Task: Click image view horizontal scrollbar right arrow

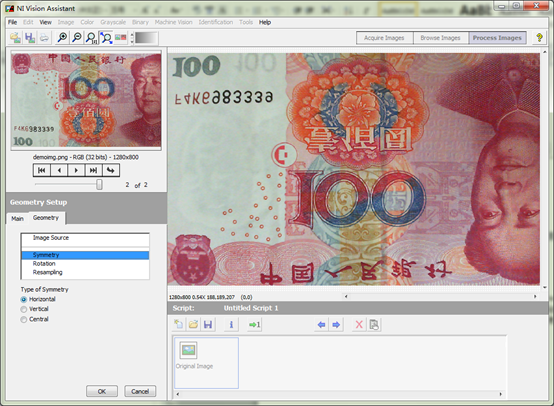Action: (x=535, y=296)
